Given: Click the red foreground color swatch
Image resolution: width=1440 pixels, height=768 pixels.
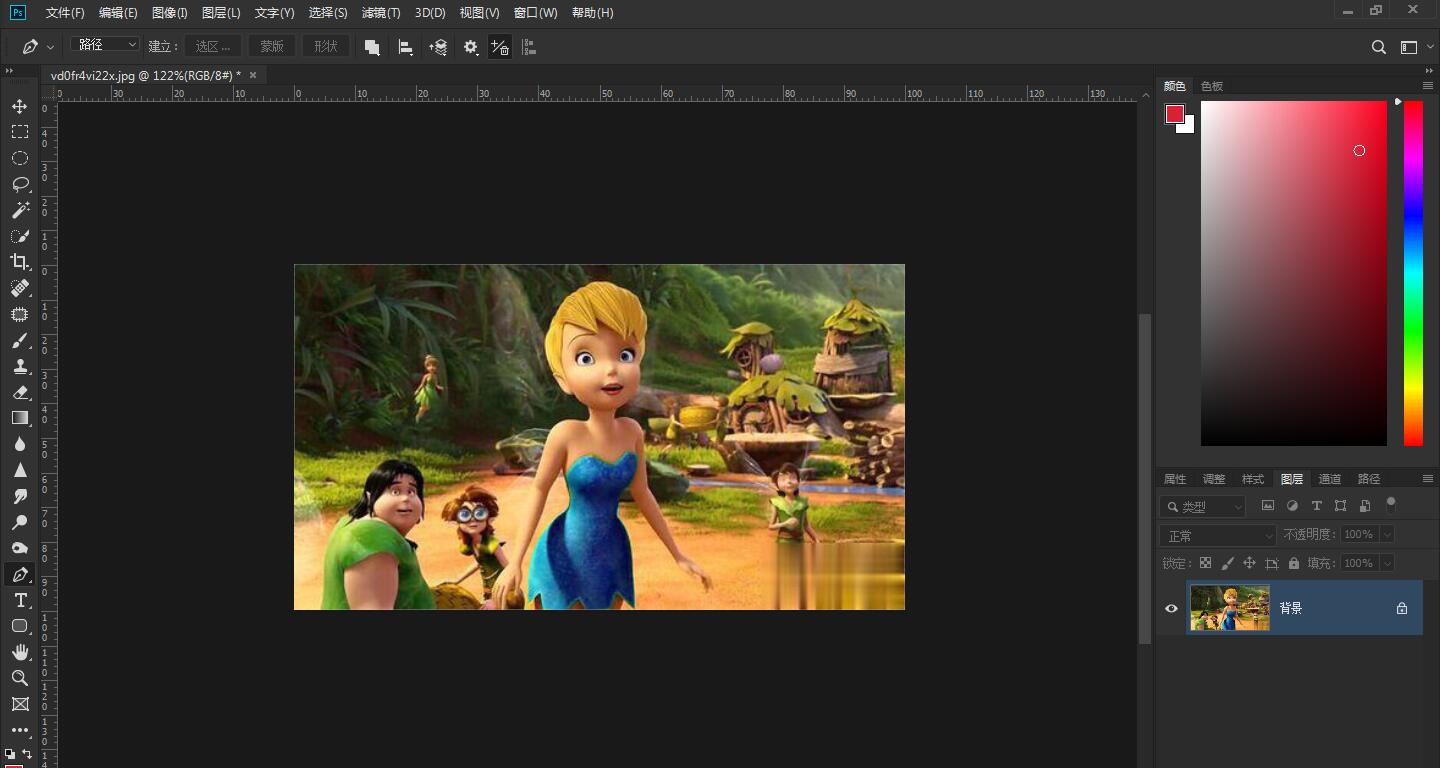Looking at the screenshot, I should (x=1175, y=114).
